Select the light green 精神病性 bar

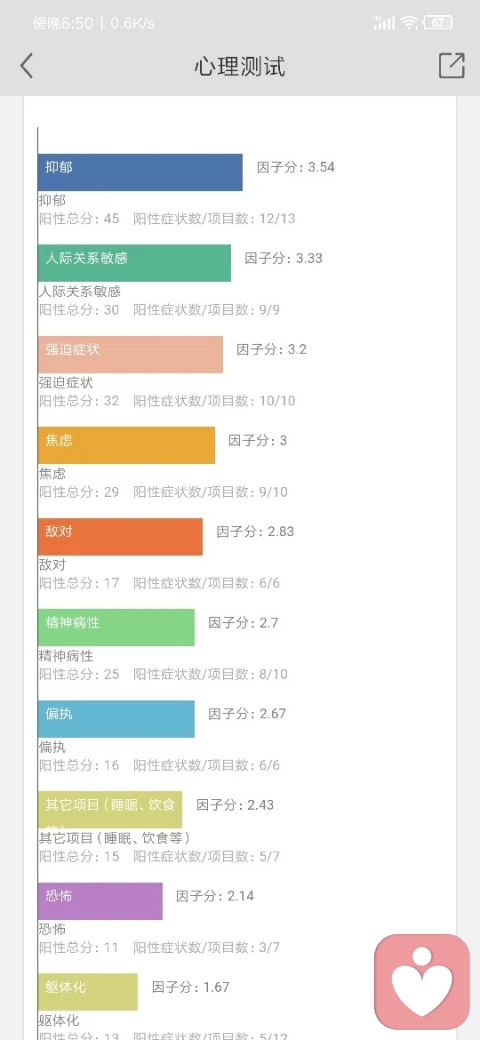pyautogui.click(x=116, y=627)
